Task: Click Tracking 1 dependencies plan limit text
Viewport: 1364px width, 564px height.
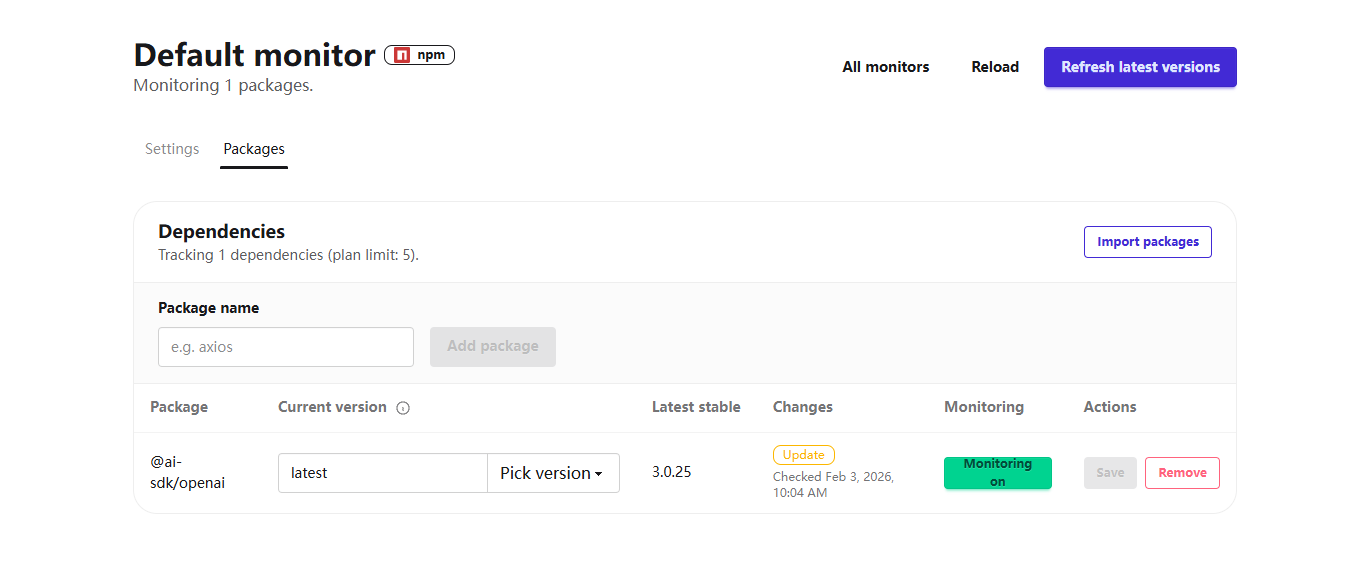Action: click(288, 255)
